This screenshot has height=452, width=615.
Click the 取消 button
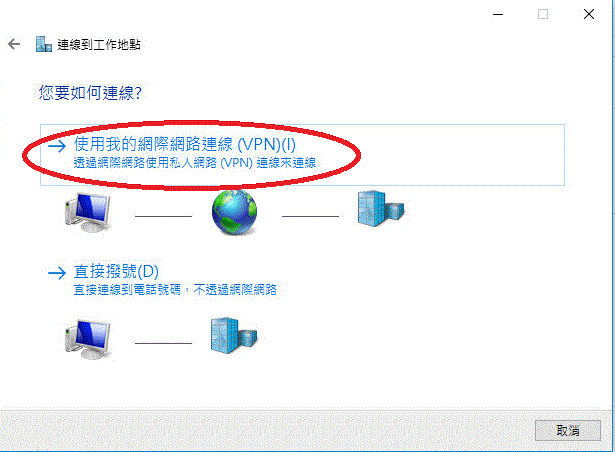568,430
